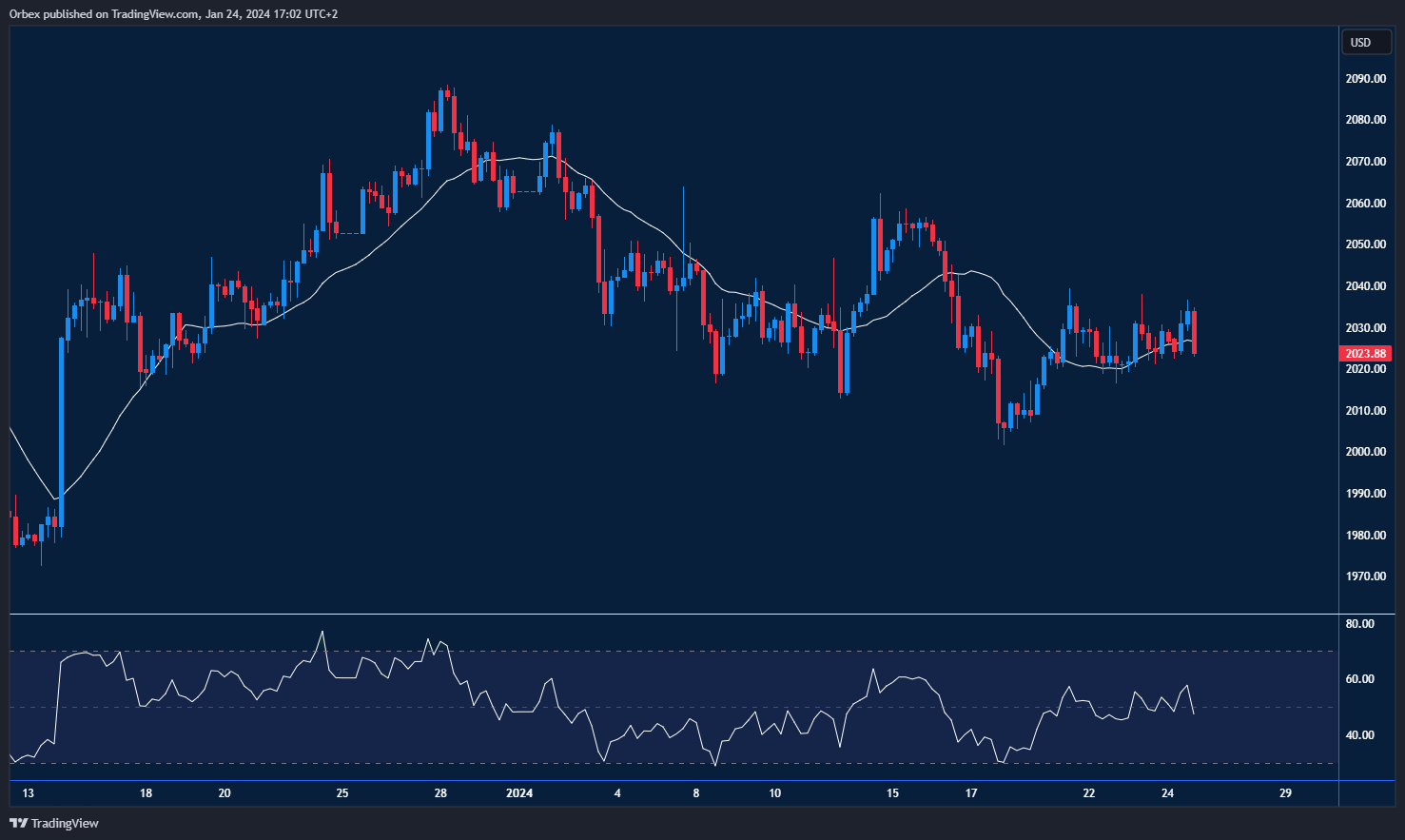1405x840 pixels.
Task: Expand the date label 13 on timeline
Action: click(29, 791)
